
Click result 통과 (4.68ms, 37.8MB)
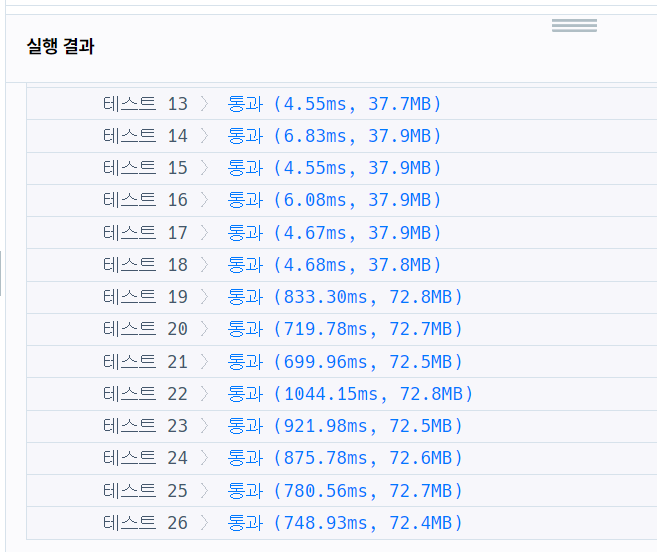[334, 265]
